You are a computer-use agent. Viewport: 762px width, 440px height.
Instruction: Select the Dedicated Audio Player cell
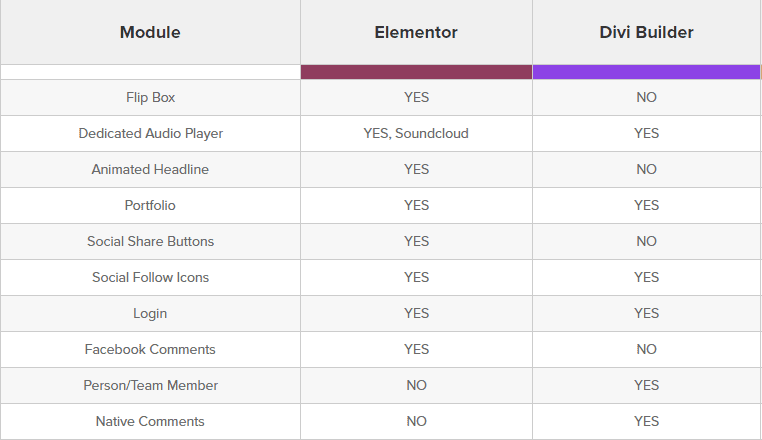150,133
